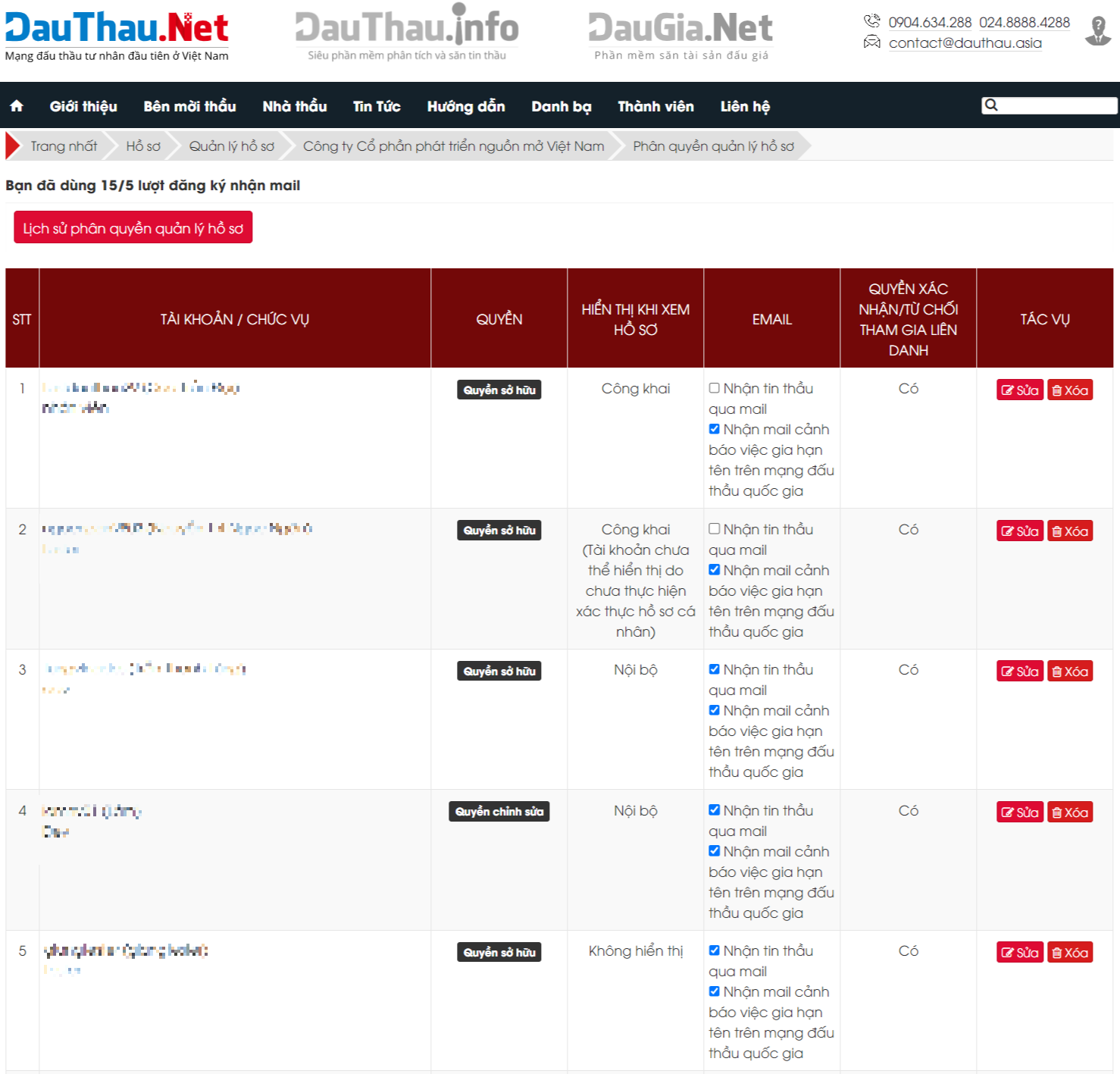Edit row 1 with Sửa button
The width and height of the screenshot is (1120, 1074).
1020,390
